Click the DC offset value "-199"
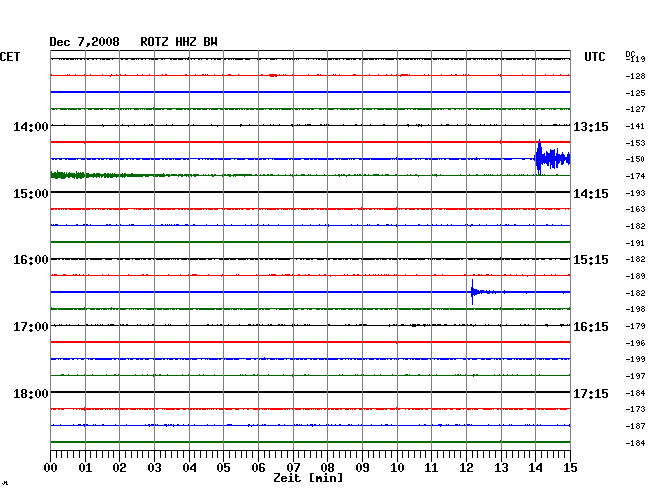This screenshot has width=650, height=494. click(635, 359)
